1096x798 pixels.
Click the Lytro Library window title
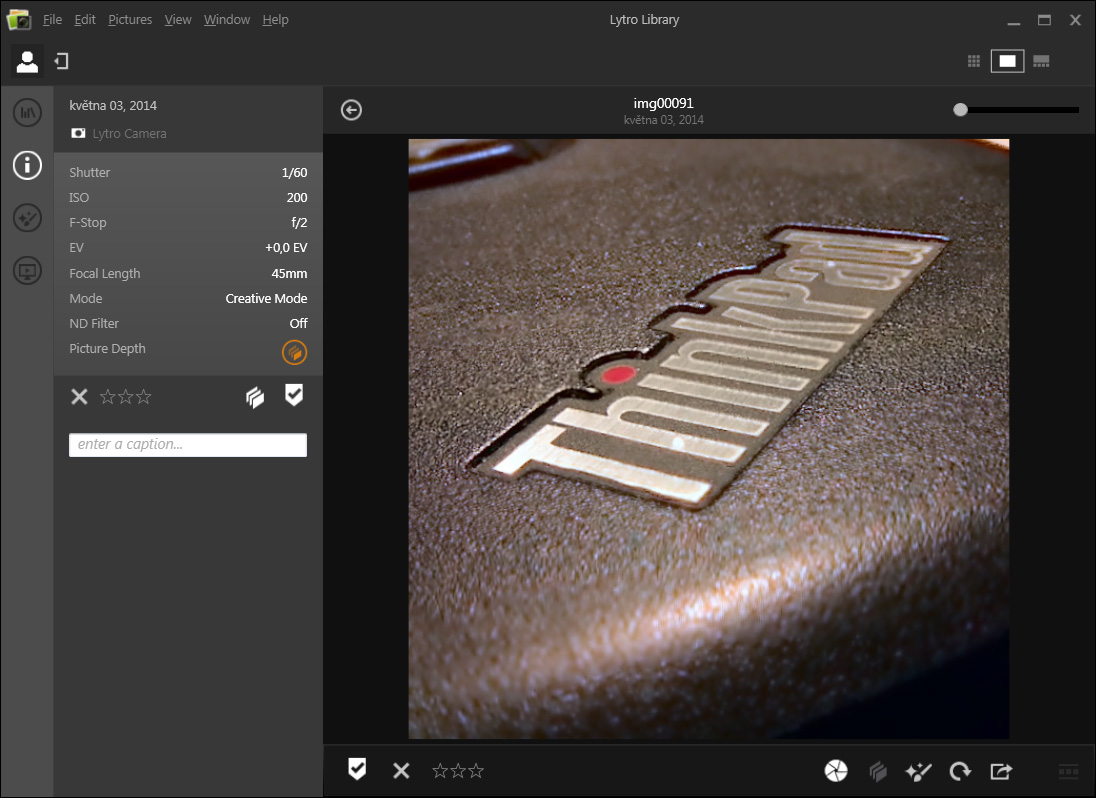[x=644, y=20]
